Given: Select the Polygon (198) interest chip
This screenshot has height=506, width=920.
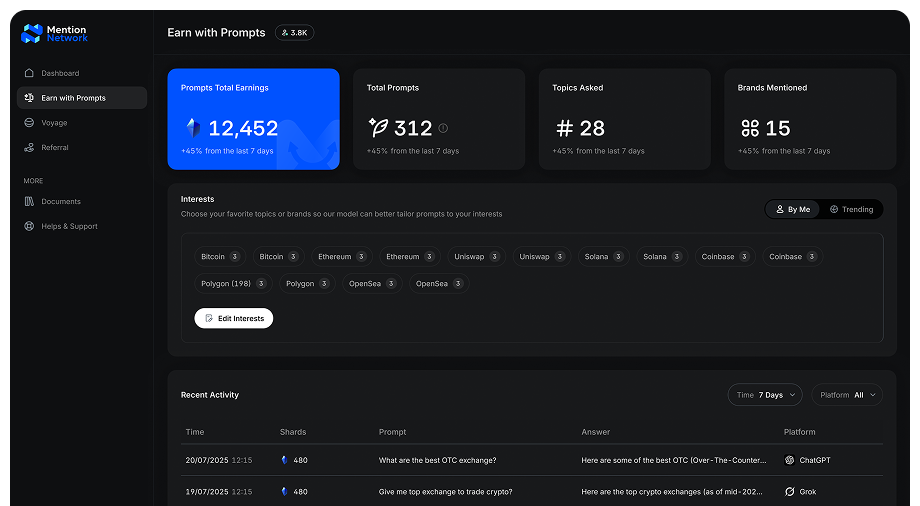Looking at the screenshot, I should click(x=226, y=284).
